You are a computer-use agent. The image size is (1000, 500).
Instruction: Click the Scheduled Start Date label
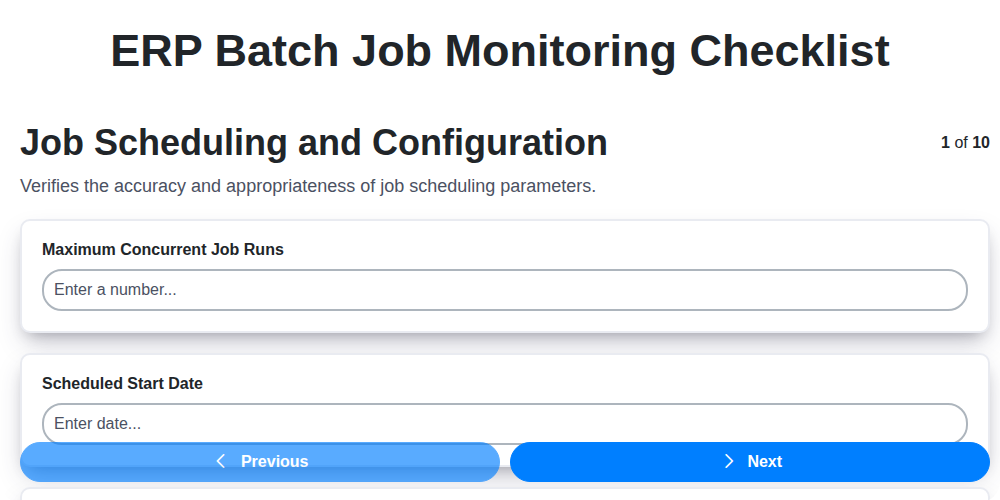(x=122, y=383)
